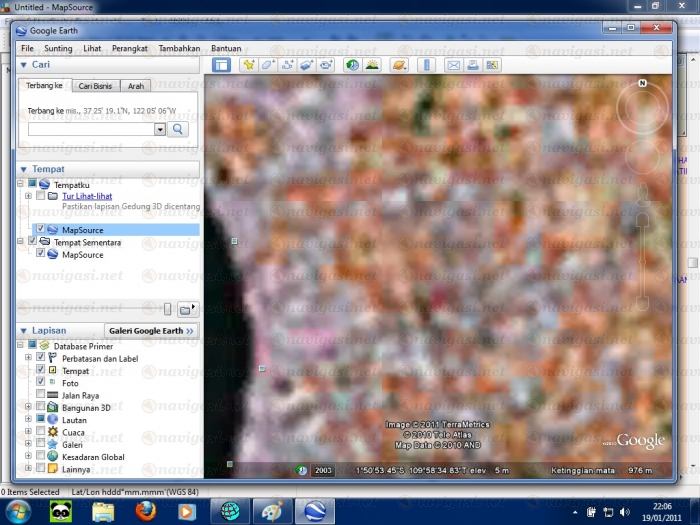Image resolution: width=700 pixels, height=525 pixels.
Task: Collapse the Tempat panel section
Action: [24, 169]
